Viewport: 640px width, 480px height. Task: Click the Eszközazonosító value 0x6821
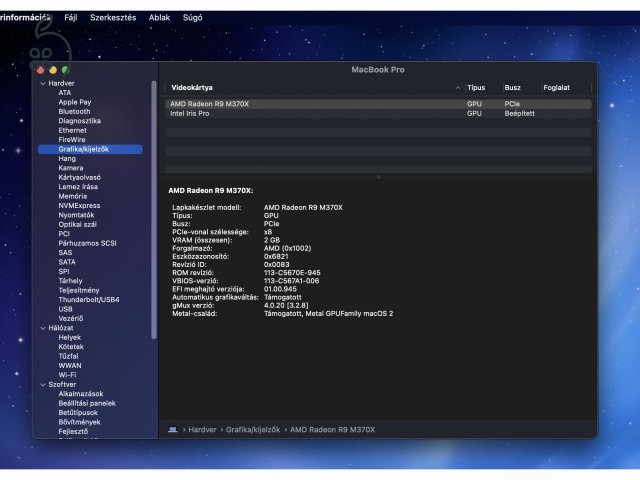pos(276,256)
